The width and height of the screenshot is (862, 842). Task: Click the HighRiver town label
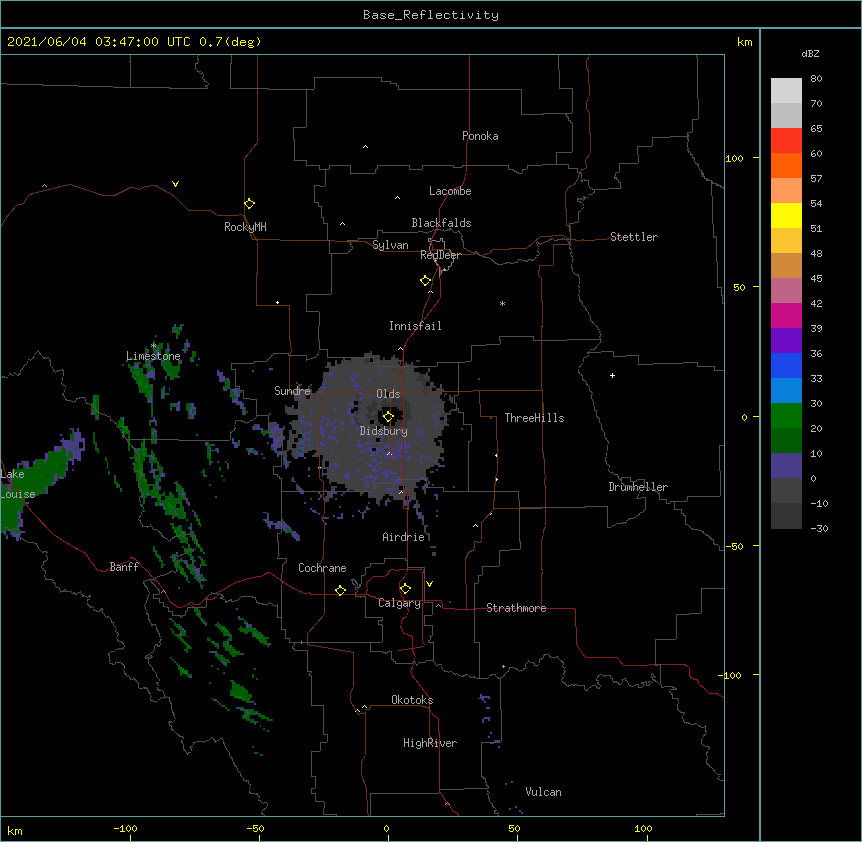click(430, 743)
